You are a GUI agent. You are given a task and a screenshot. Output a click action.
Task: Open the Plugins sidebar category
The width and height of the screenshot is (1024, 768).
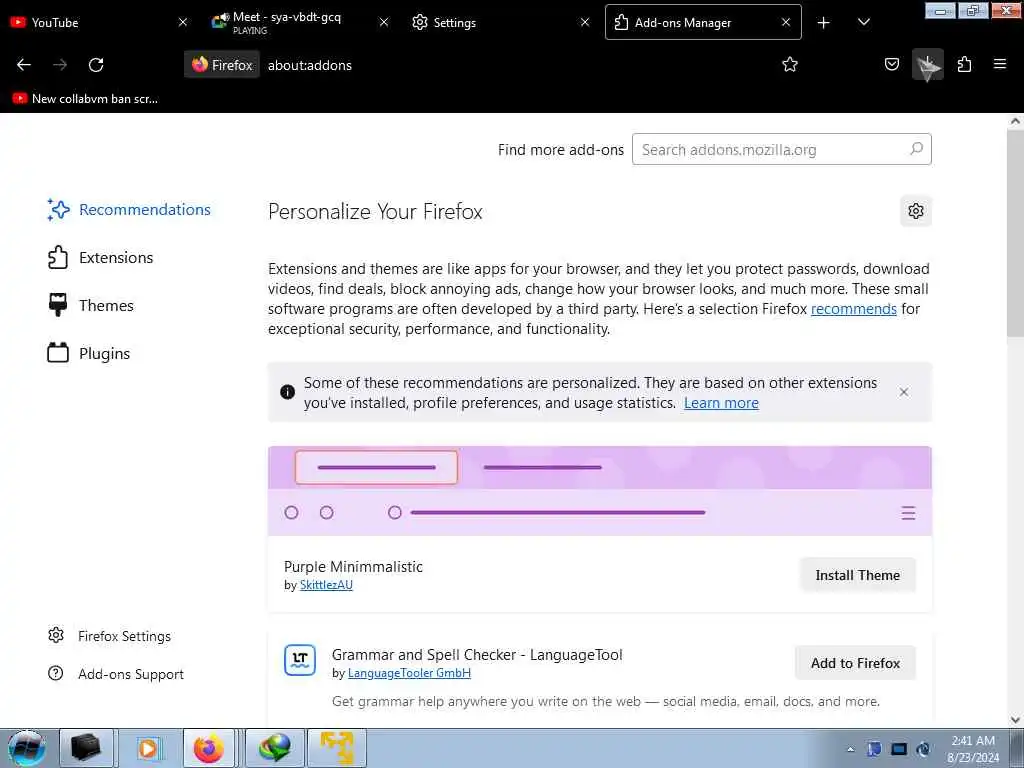89,353
